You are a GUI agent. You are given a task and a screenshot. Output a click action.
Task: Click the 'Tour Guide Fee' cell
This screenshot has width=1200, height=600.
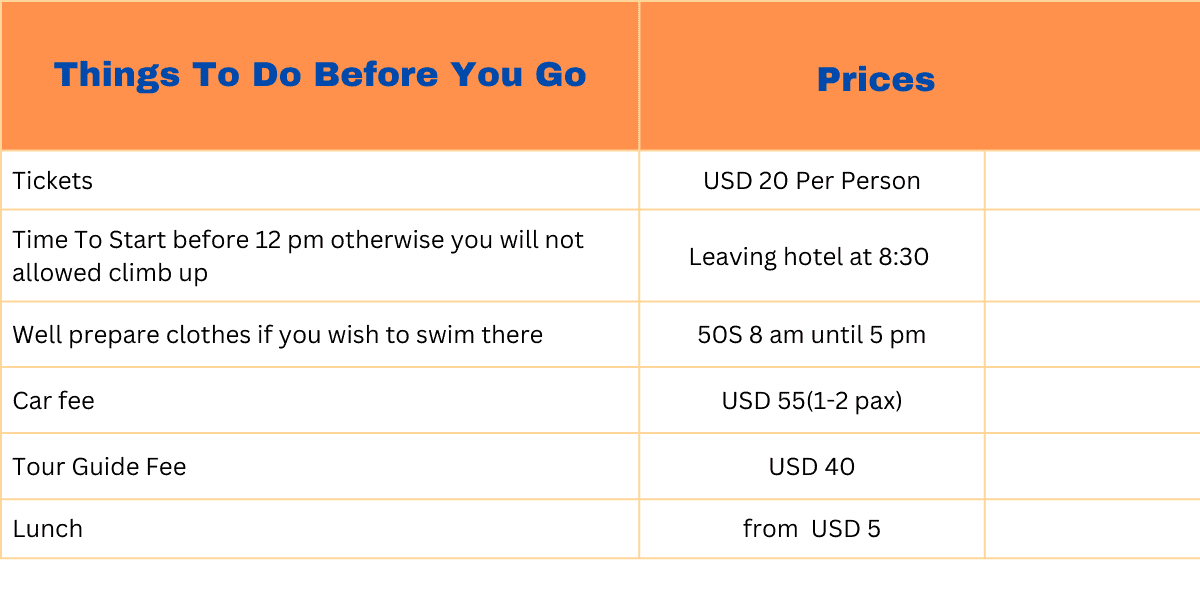[x=100, y=467]
